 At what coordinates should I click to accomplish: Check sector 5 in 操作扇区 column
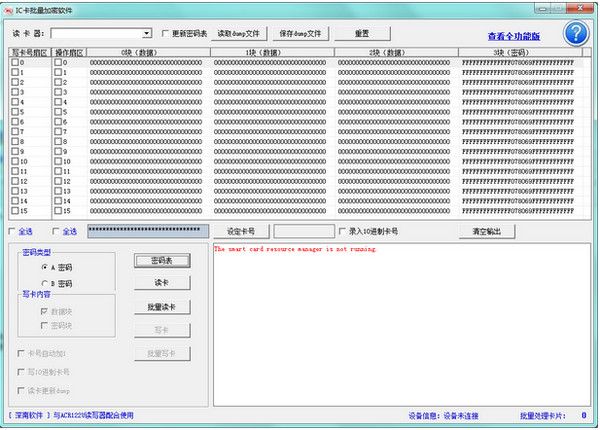point(57,112)
